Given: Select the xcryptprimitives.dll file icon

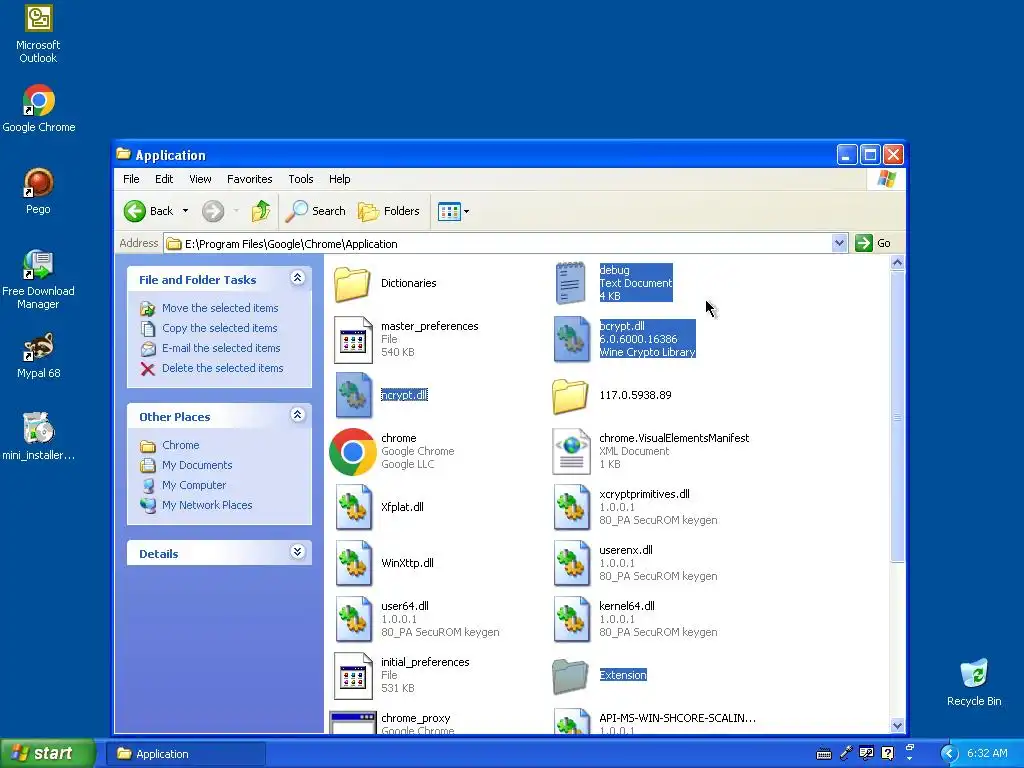Looking at the screenshot, I should coord(571,507).
